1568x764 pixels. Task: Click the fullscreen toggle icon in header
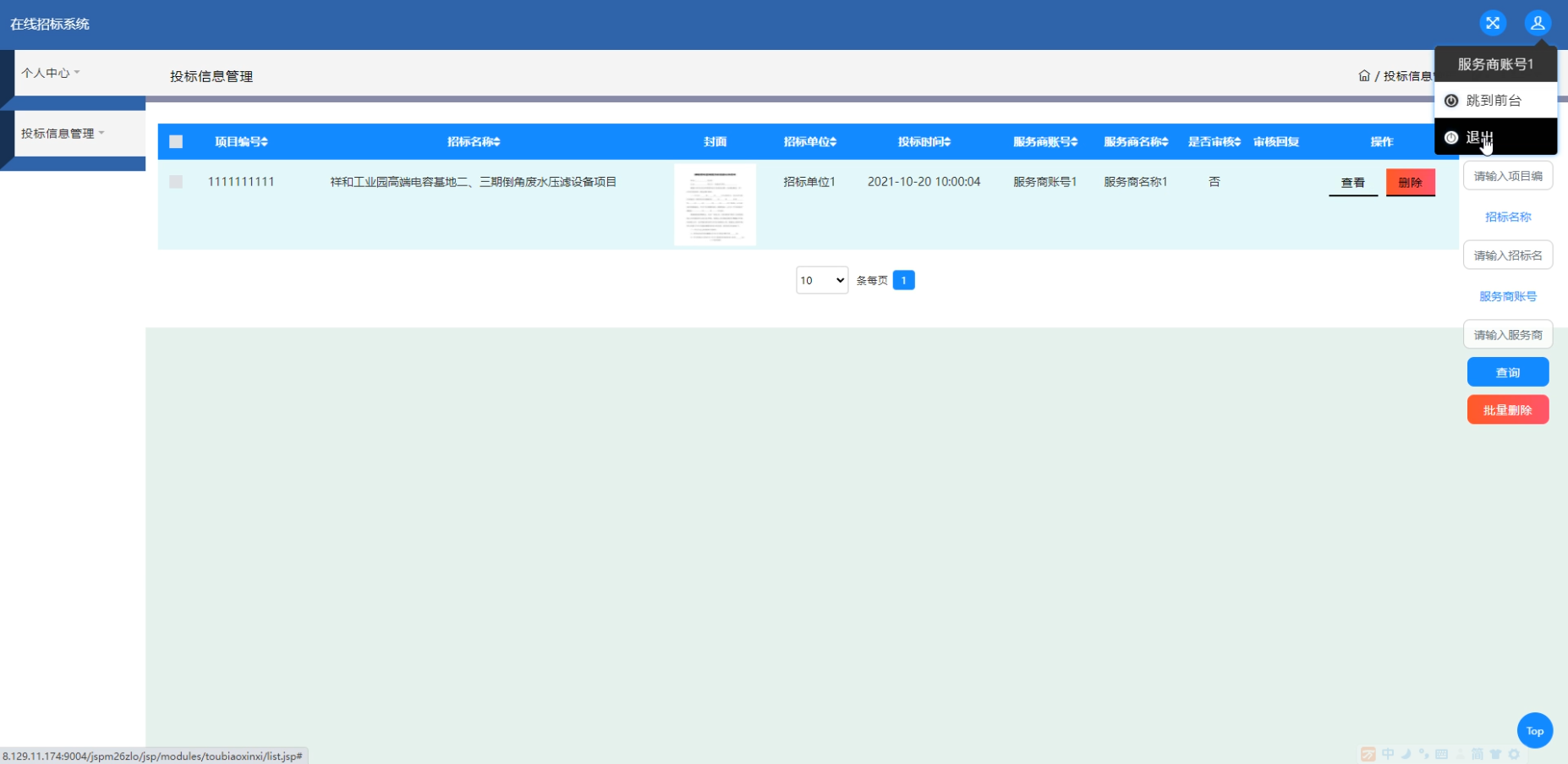1493,23
